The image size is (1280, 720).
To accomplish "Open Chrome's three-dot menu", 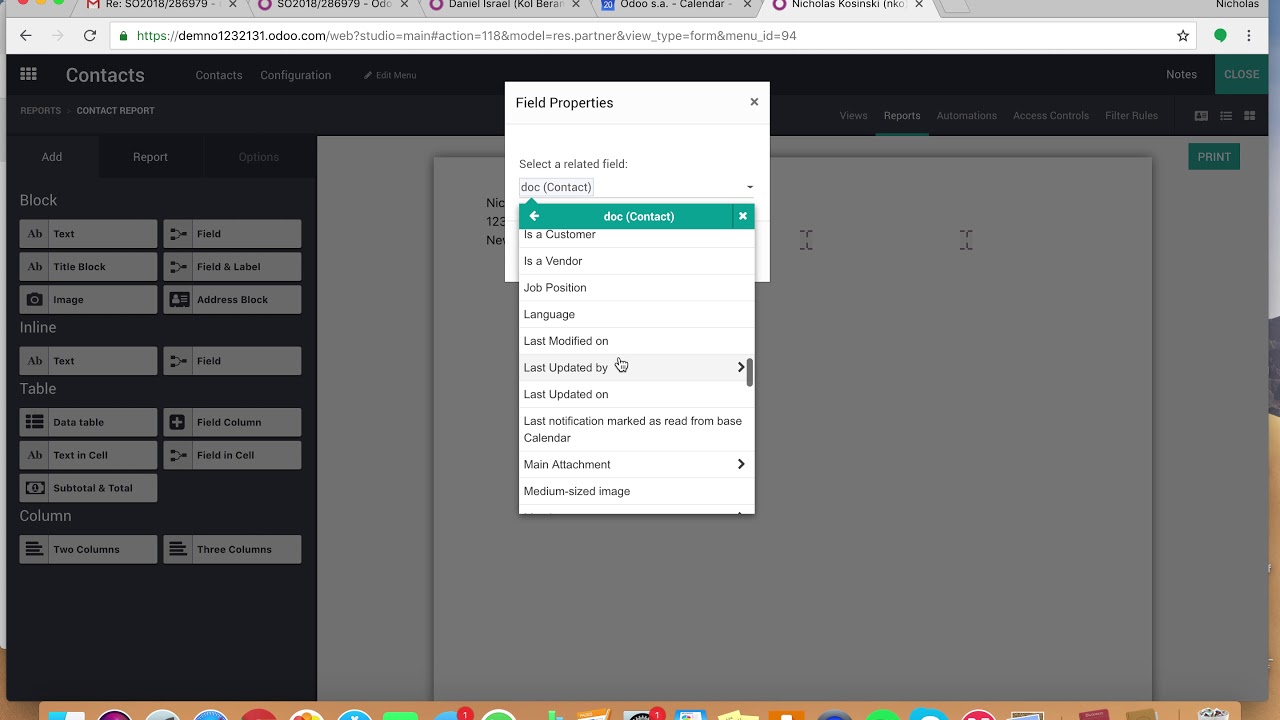I will pyautogui.click(x=1249, y=36).
